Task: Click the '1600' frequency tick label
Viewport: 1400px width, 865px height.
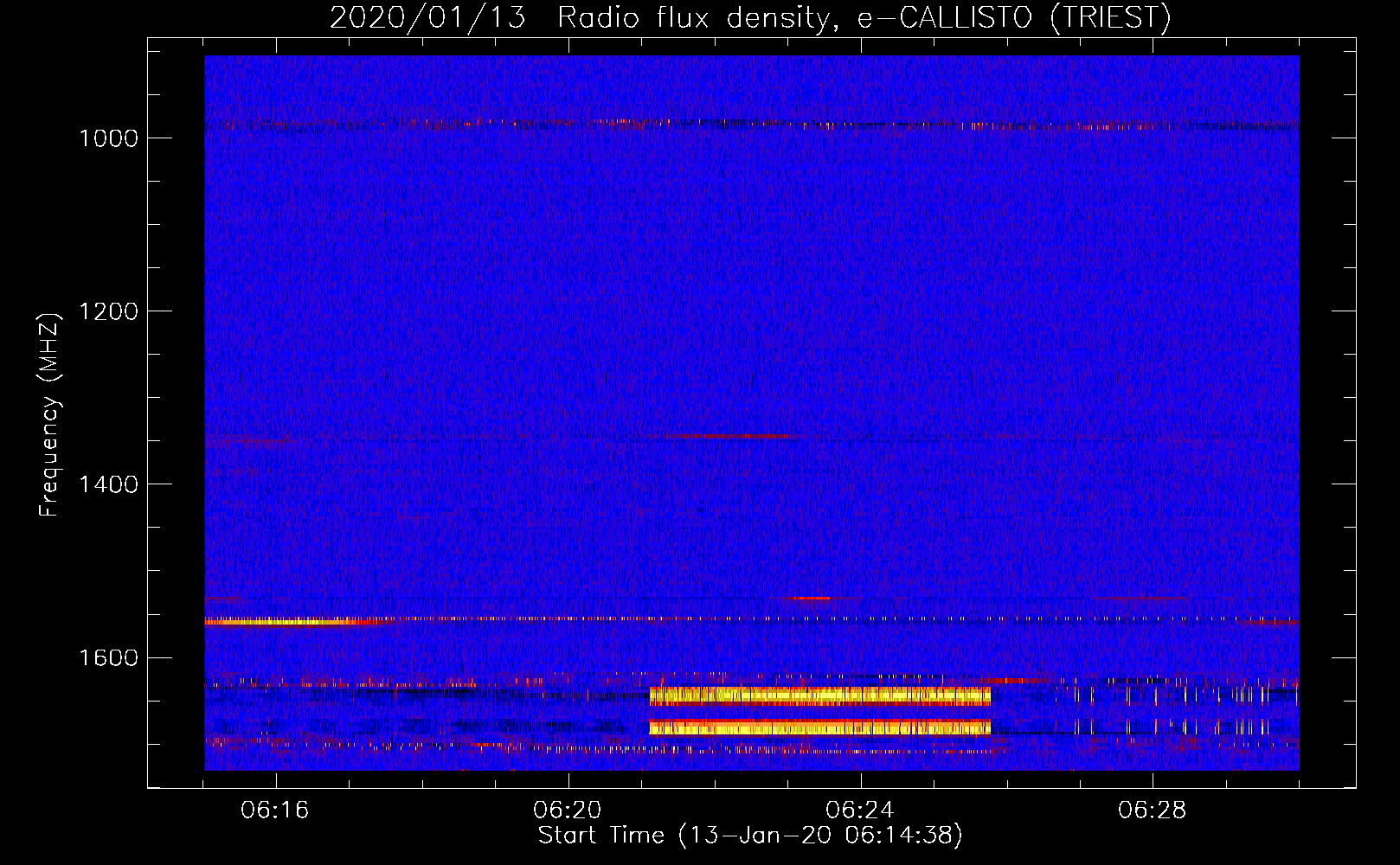Action: [x=108, y=657]
